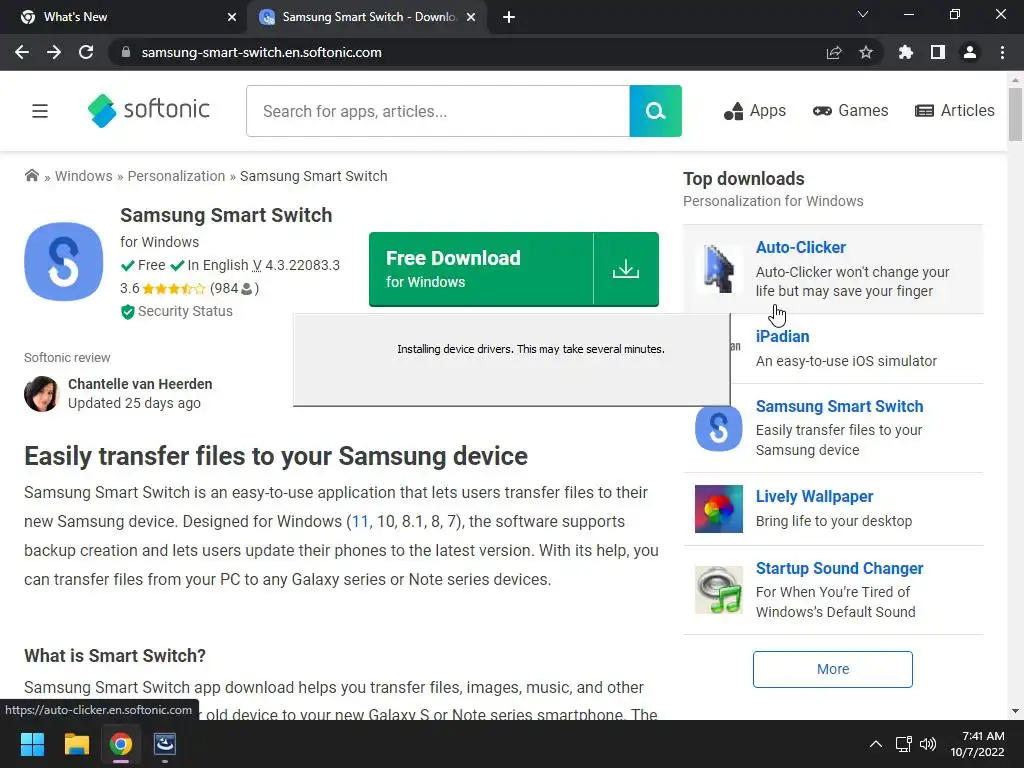Click sidebar Samsung Smart Switch icon
The height and width of the screenshot is (768, 1024).
pyautogui.click(x=718, y=428)
